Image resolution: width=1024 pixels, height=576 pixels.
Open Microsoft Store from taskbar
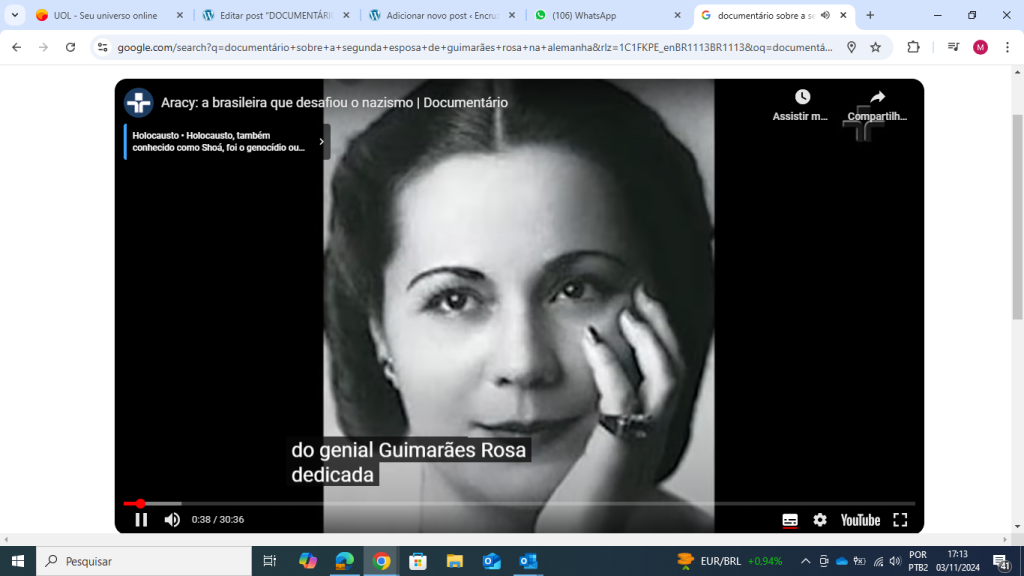tap(418, 561)
